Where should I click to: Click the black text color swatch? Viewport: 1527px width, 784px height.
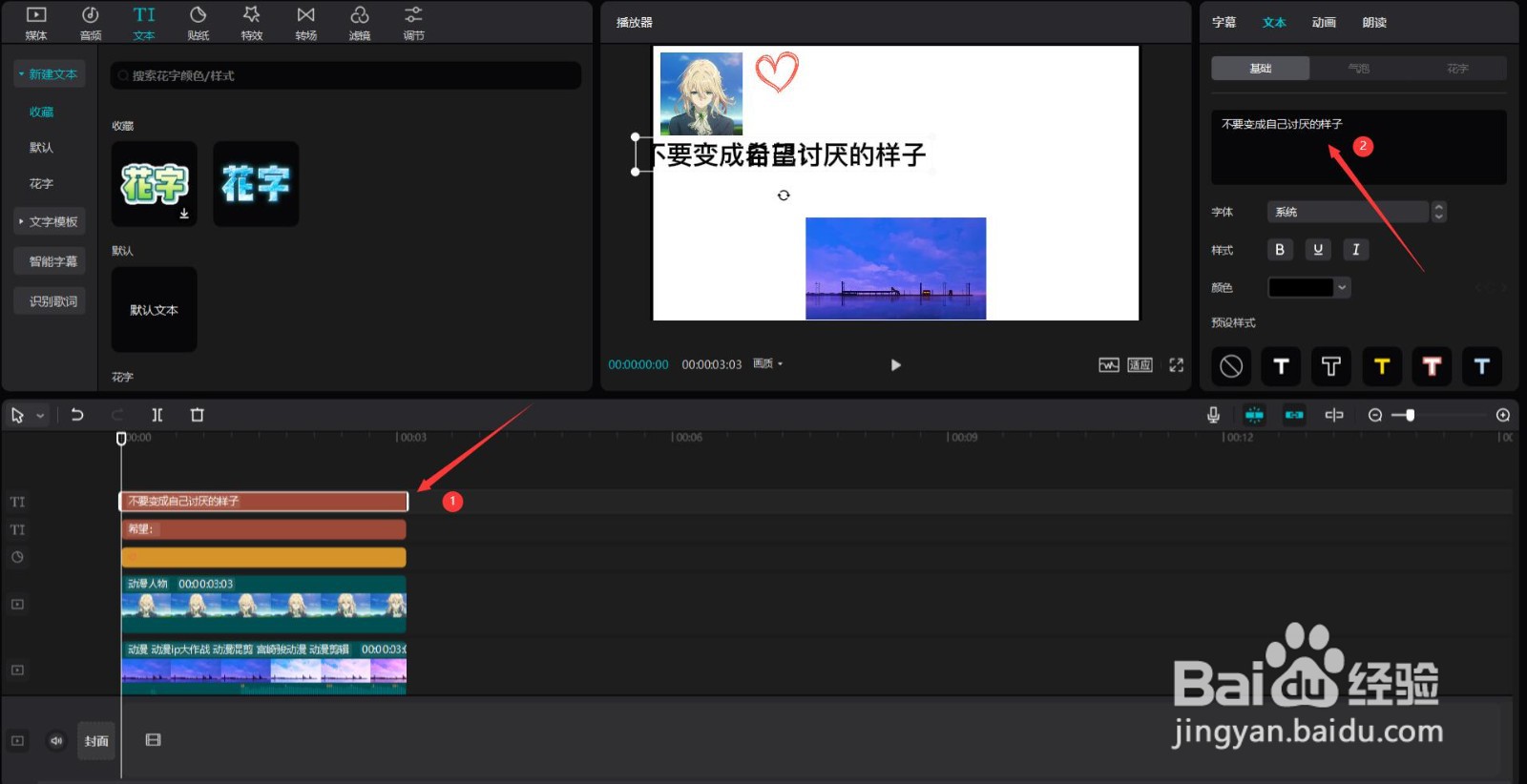[x=1300, y=287]
